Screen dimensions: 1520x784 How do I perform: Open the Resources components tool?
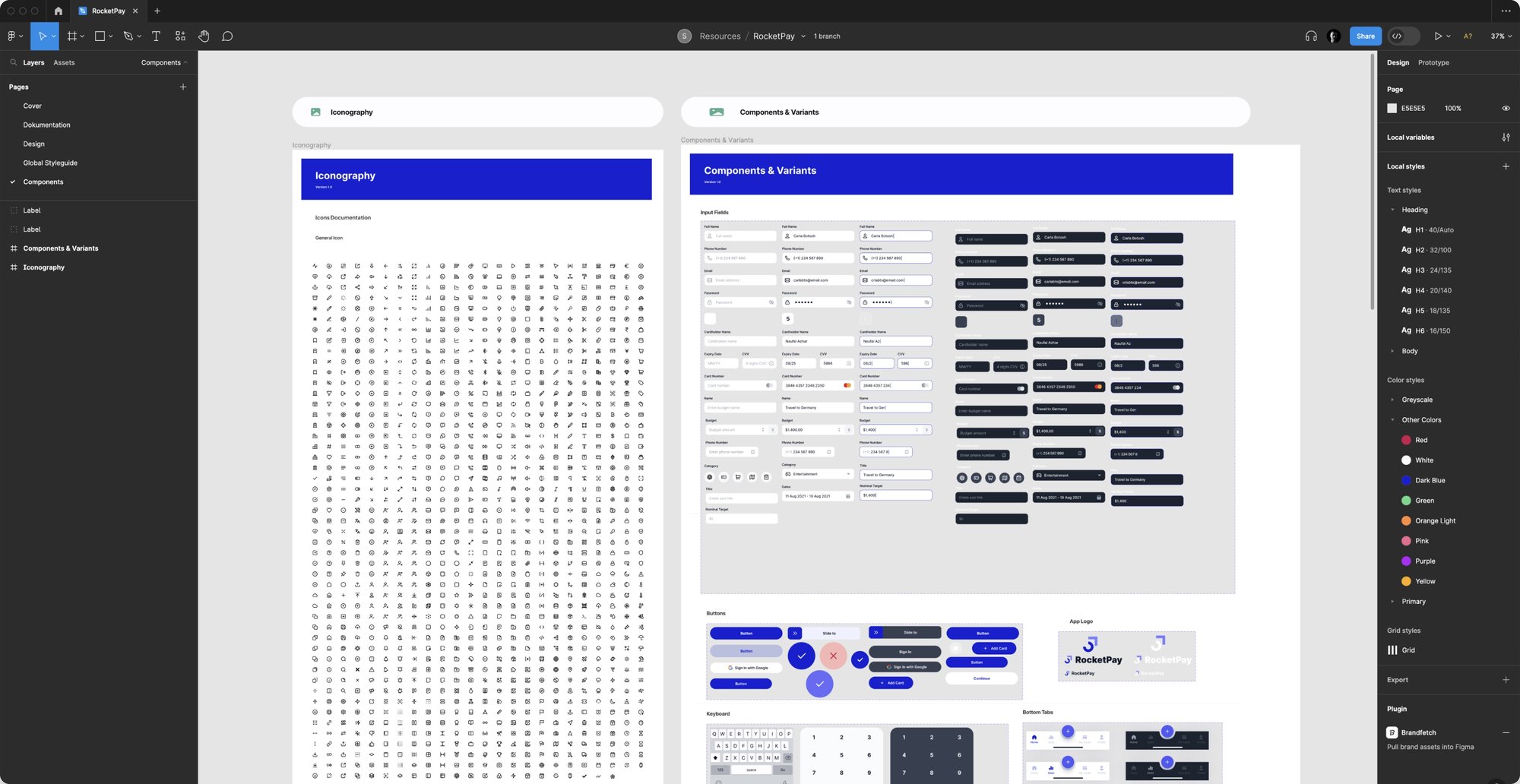[x=180, y=36]
